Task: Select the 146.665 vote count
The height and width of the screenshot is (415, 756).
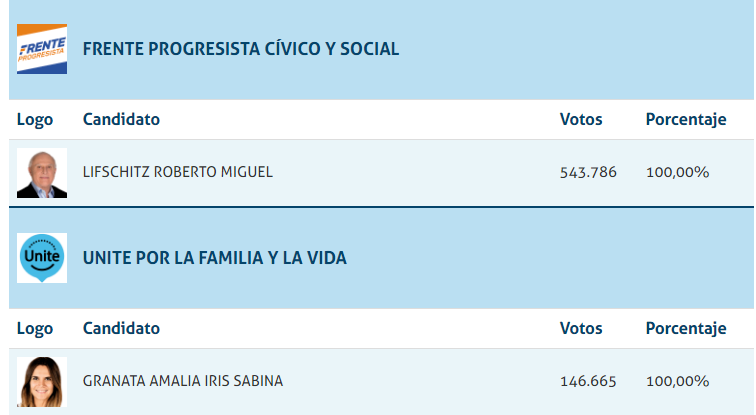Action: coord(588,381)
